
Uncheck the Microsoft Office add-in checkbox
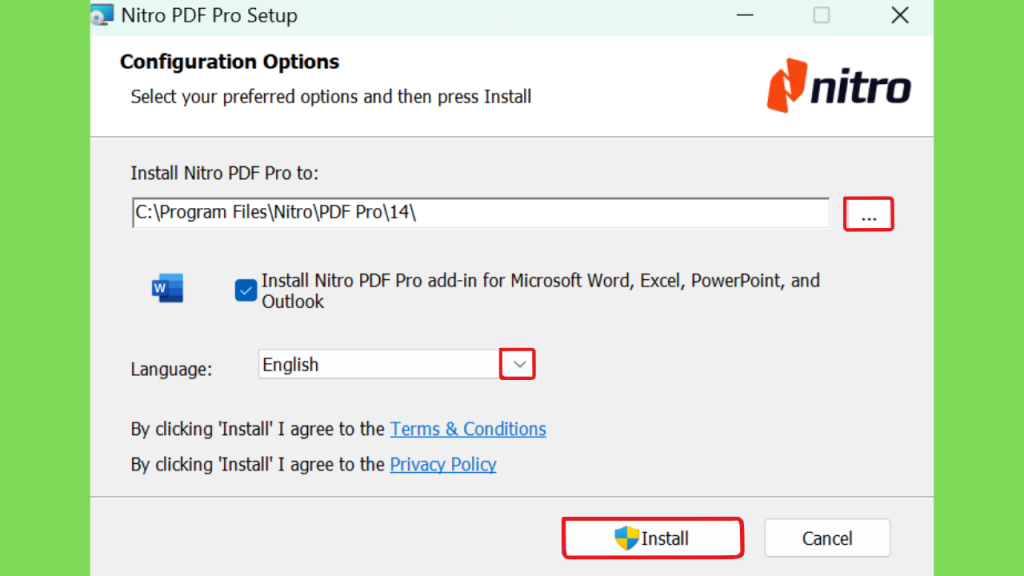click(246, 290)
